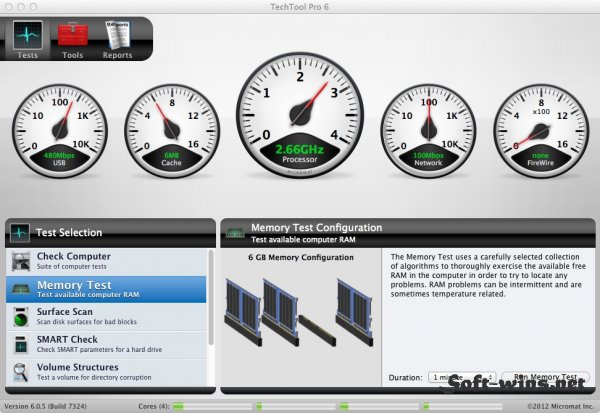Image resolution: width=600 pixels, height=413 pixels.
Task: Click the second core usage bar
Action: click(x=295, y=406)
